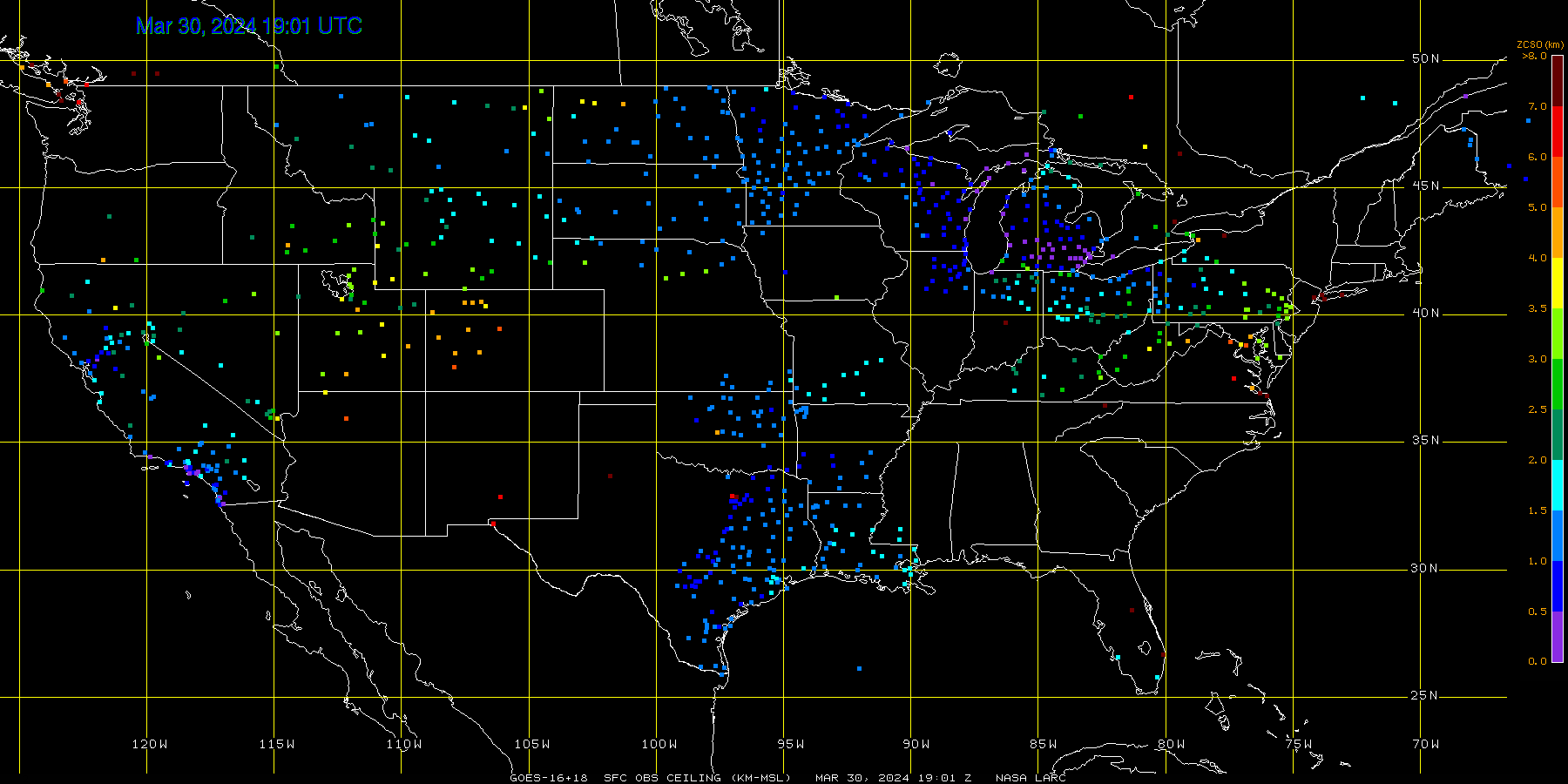
Task: Click the dark blue 0.5–1.0 km legend segment
Action: (x=1557, y=586)
